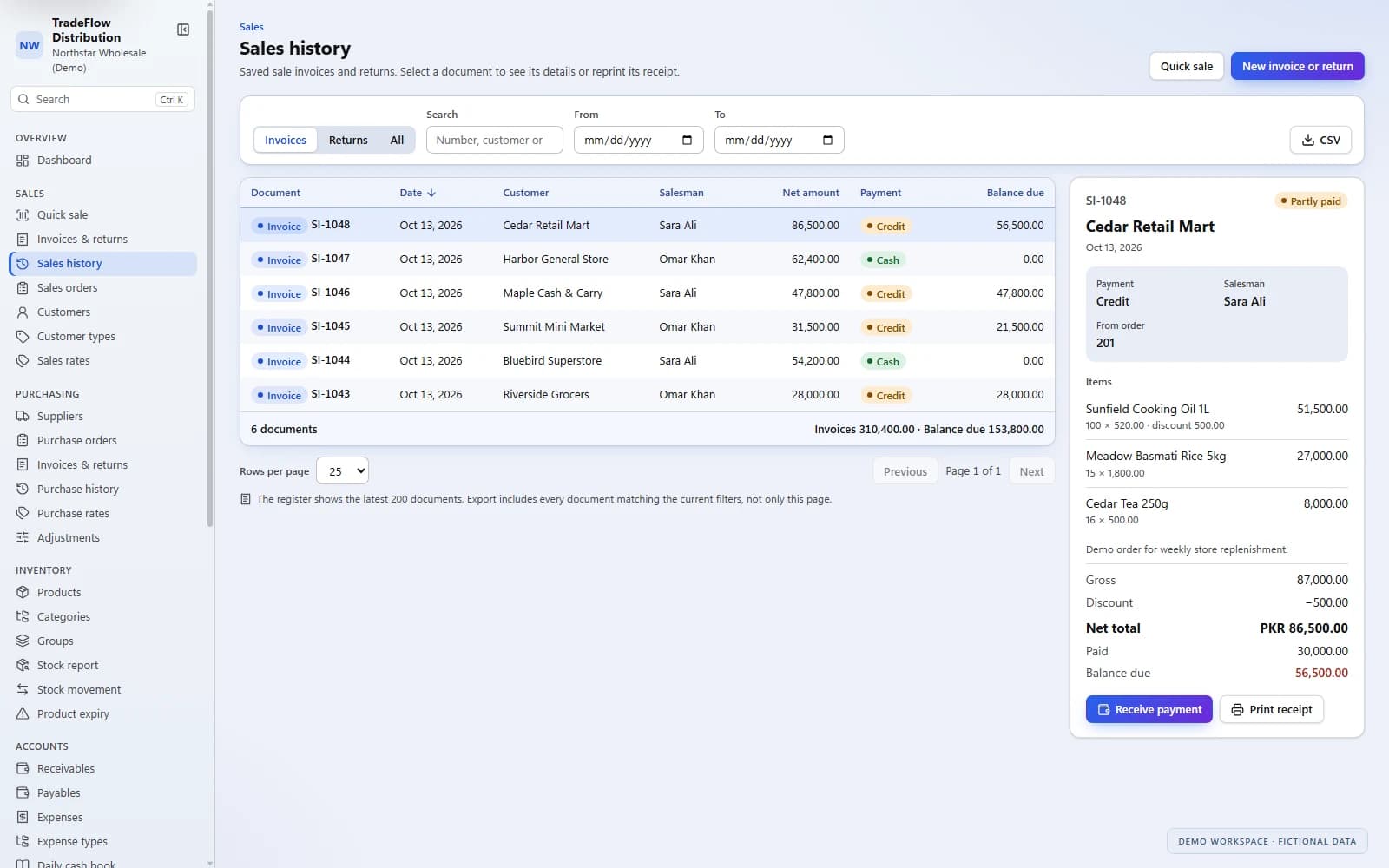
Task: Open Purchase history page
Action: click(103, 490)
